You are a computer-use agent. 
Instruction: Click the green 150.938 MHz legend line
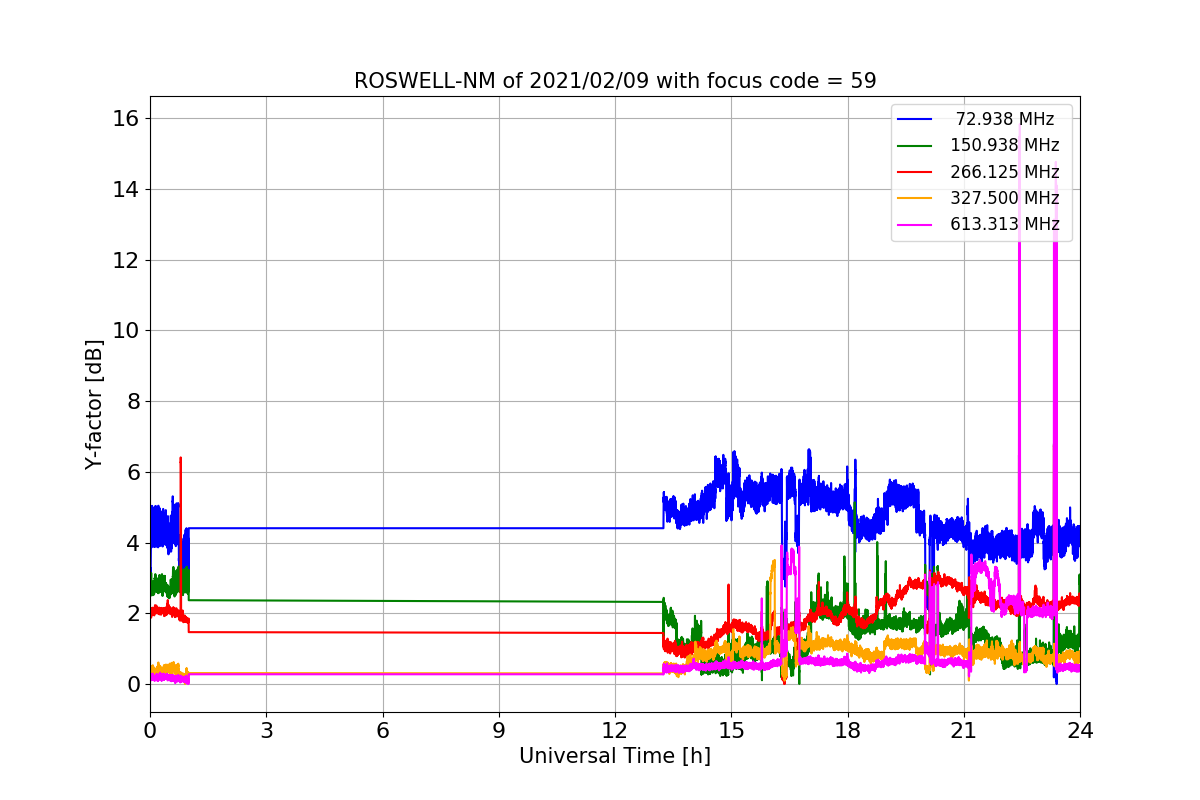[915, 145]
